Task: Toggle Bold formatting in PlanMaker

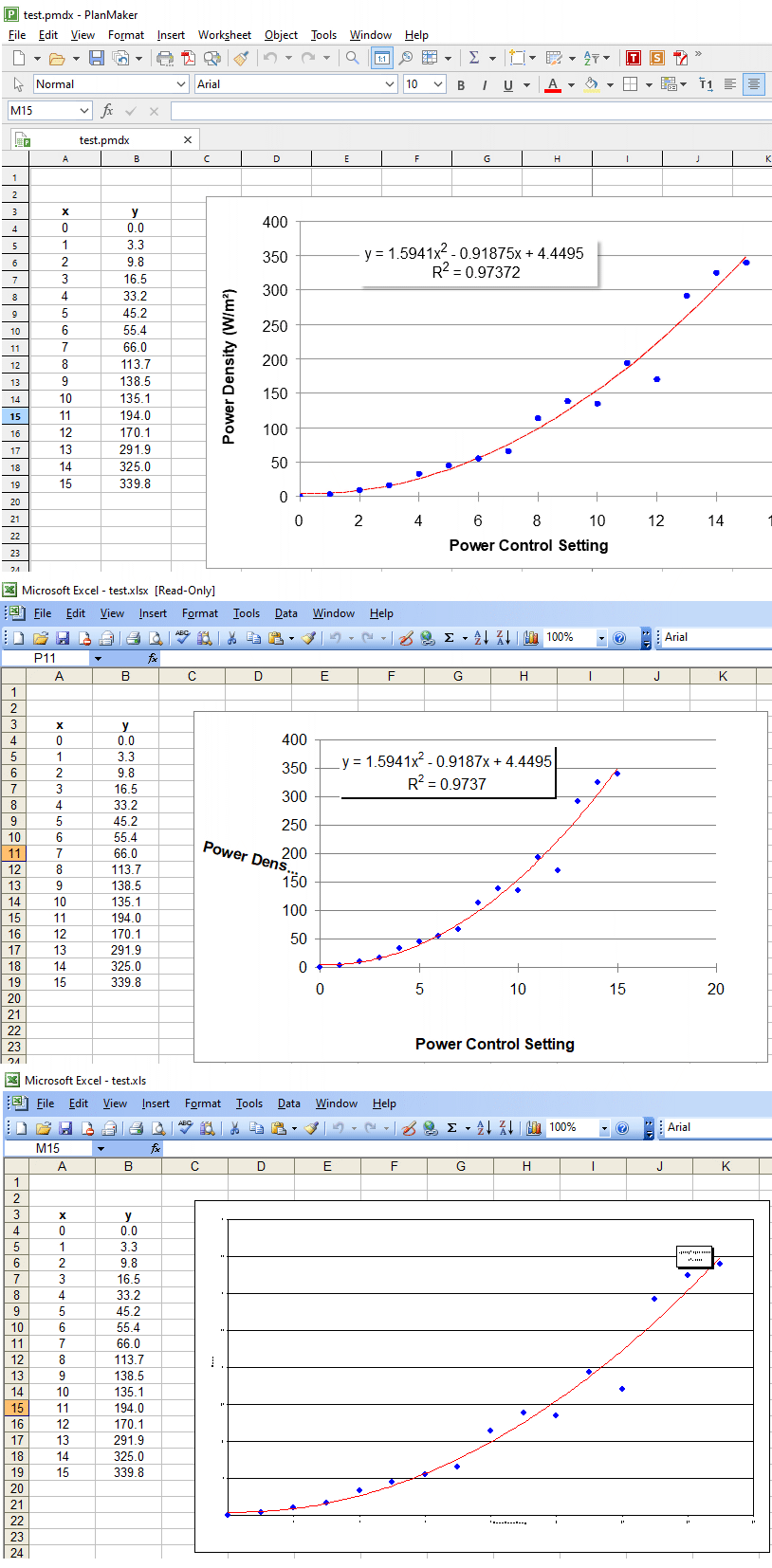Action: pyautogui.click(x=461, y=85)
